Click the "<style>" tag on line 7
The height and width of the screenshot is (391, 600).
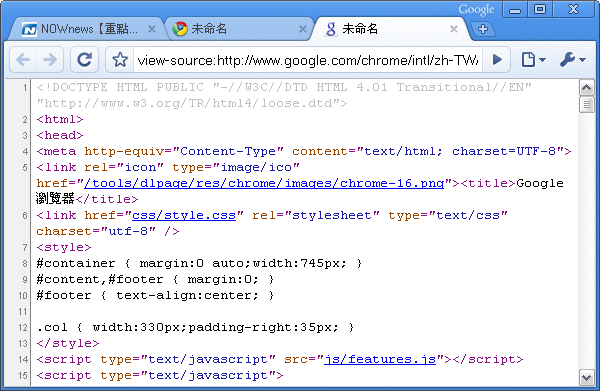coord(64,247)
